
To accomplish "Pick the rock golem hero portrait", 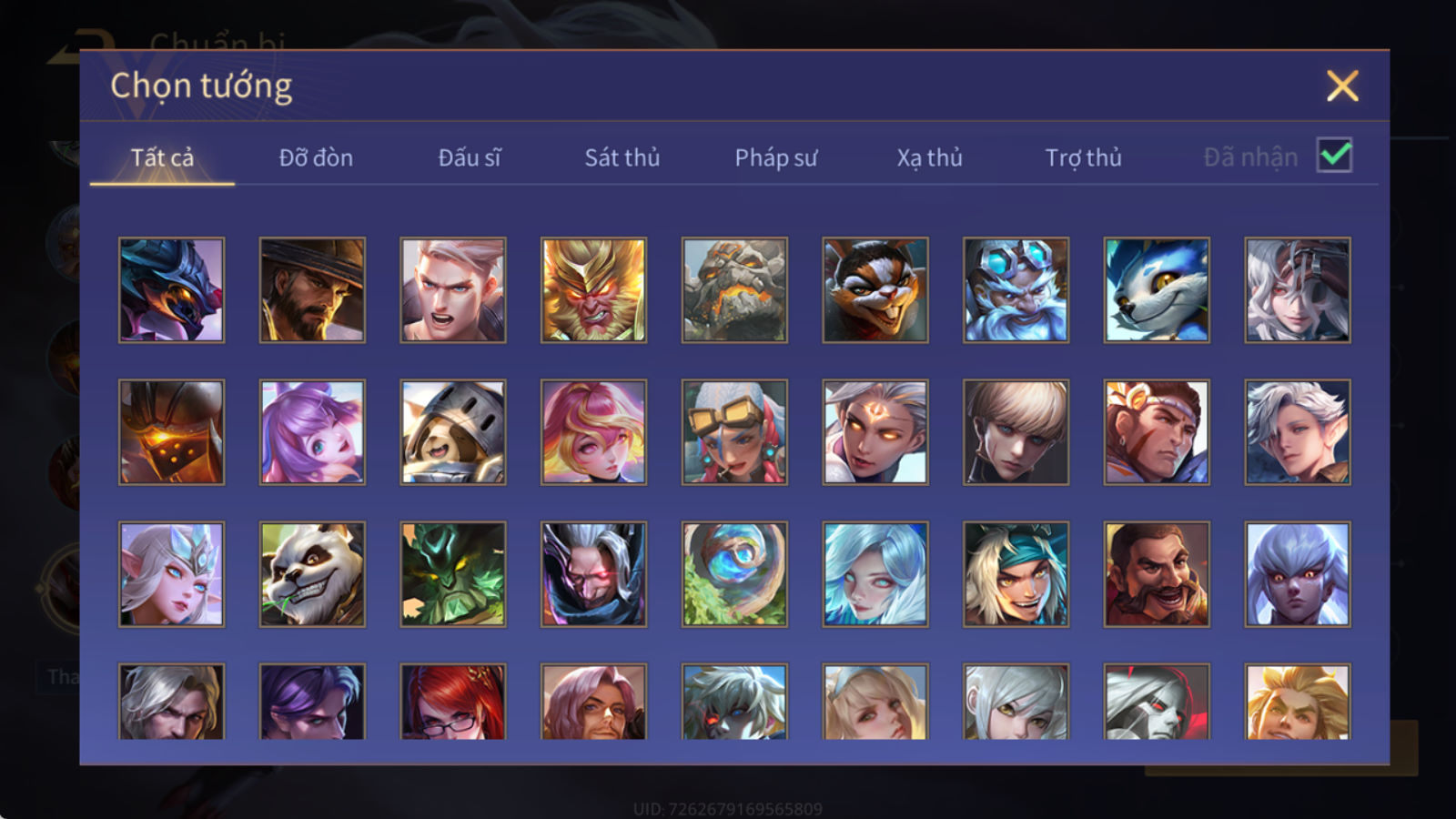I will point(734,290).
